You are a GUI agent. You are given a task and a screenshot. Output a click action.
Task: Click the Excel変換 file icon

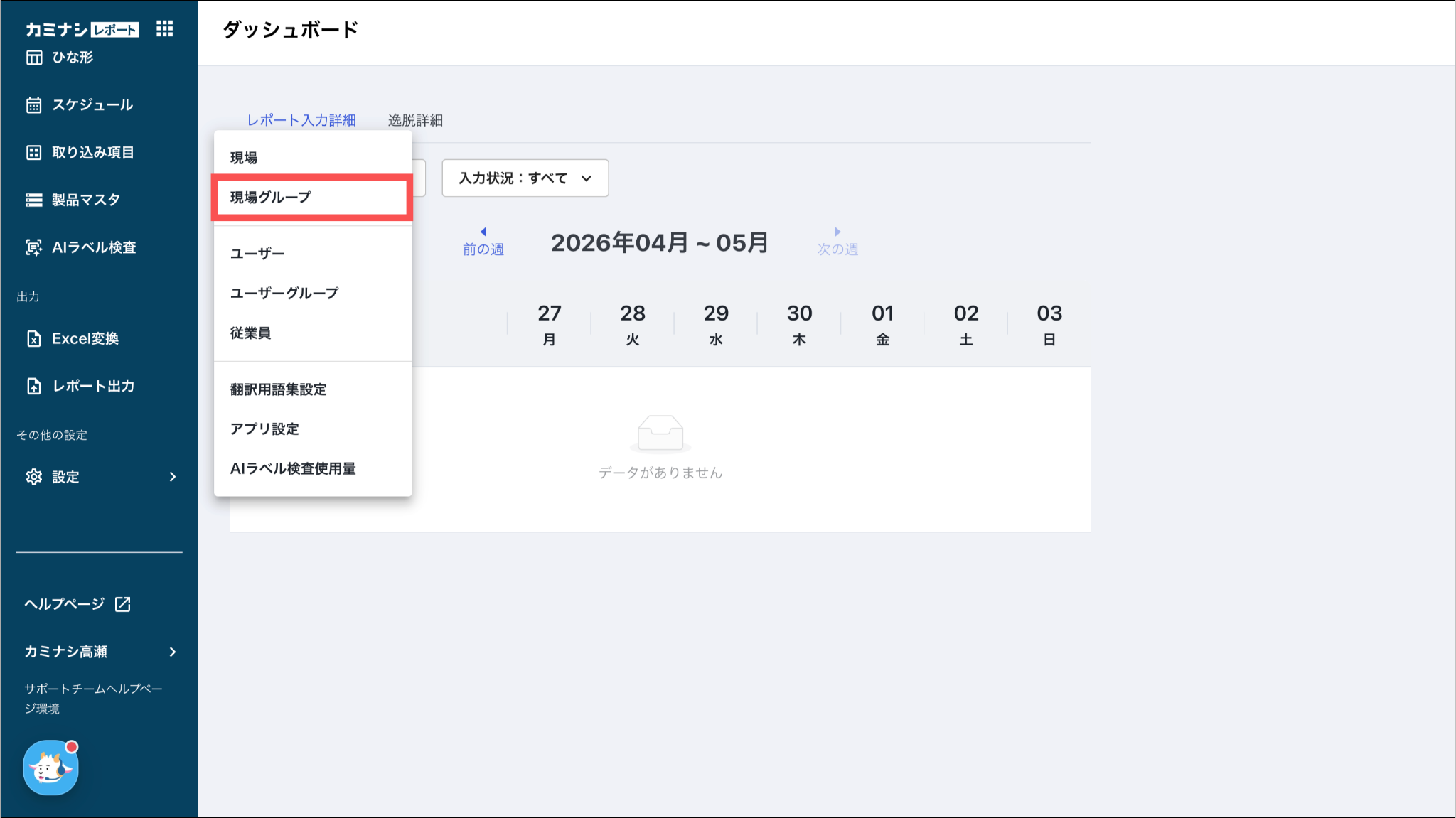pos(34,338)
